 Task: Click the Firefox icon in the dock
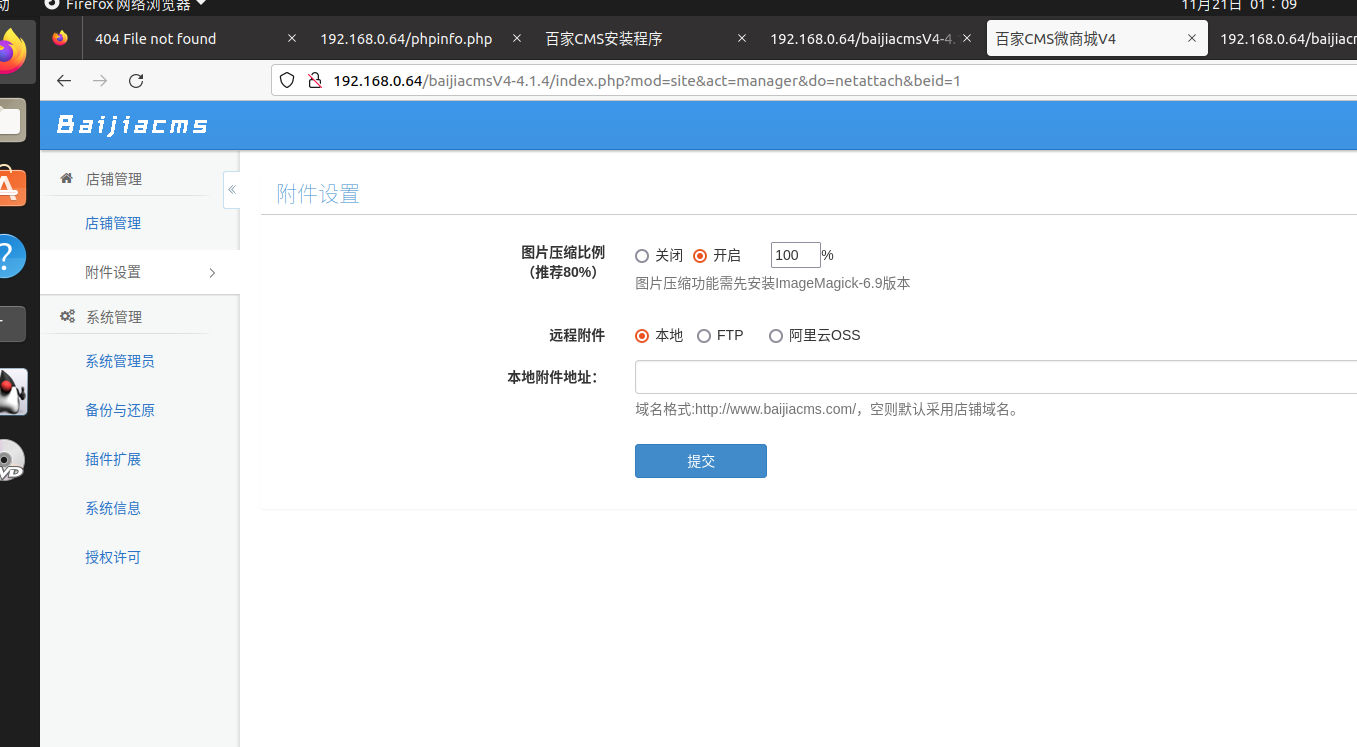tap(12, 51)
